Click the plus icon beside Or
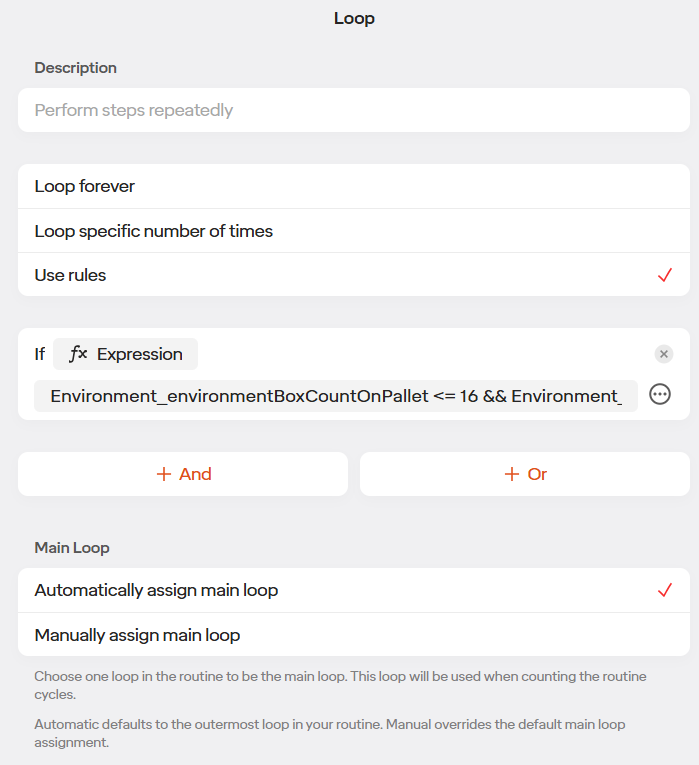The width and height of the screenshot is (699, 765). [x=512, y=474]
